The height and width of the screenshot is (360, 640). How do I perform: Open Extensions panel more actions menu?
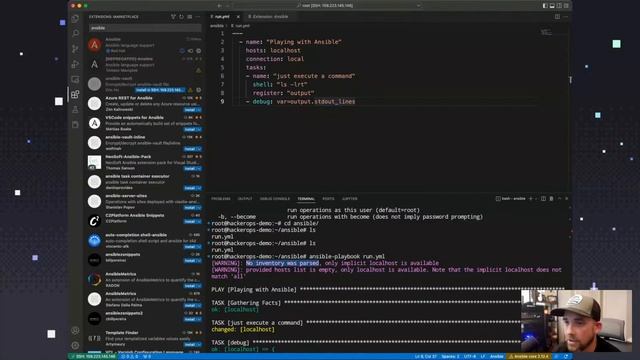[x=198, y=17]
